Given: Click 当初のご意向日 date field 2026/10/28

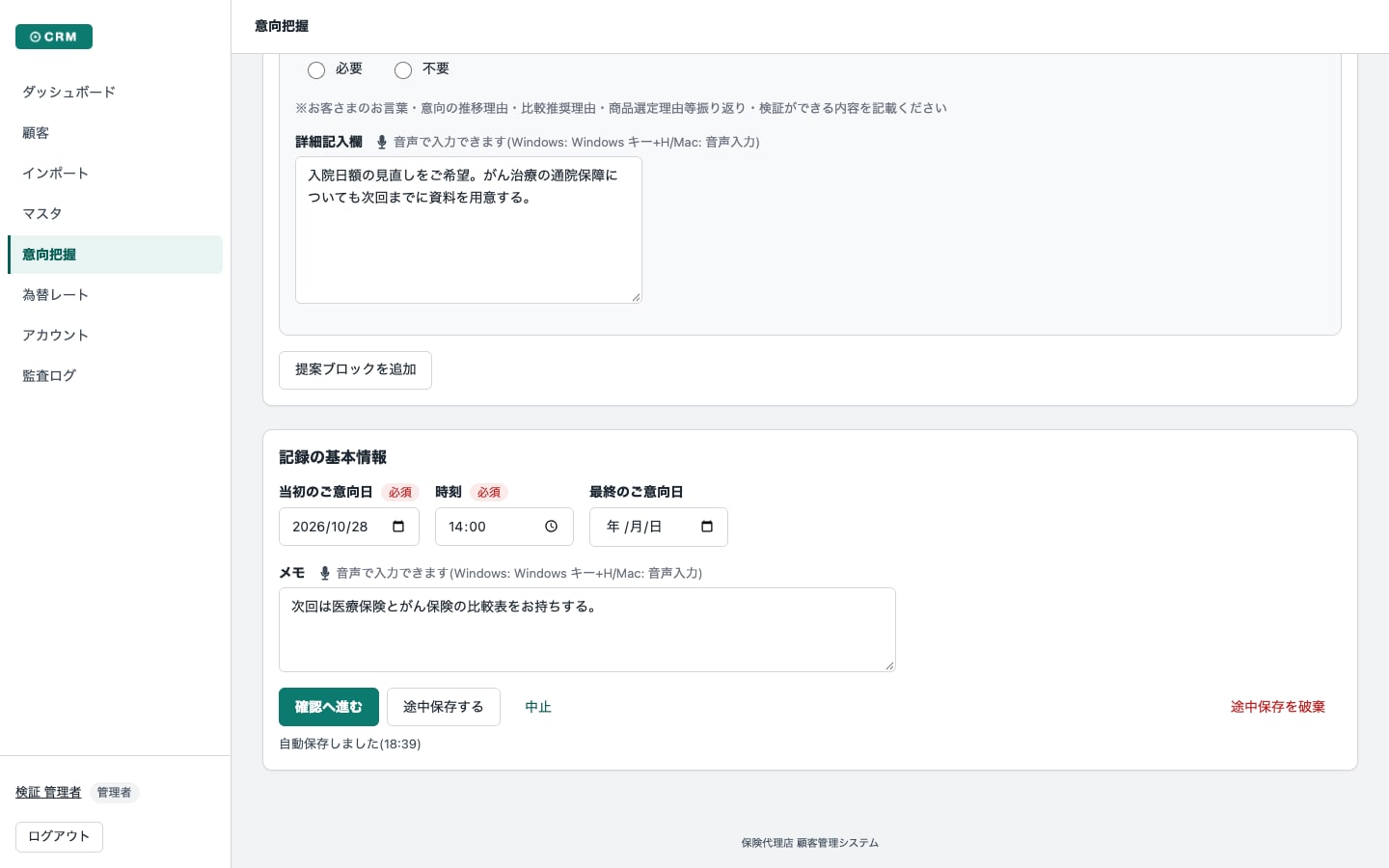Looking at the screenshot, I should (x=349, y=527).
